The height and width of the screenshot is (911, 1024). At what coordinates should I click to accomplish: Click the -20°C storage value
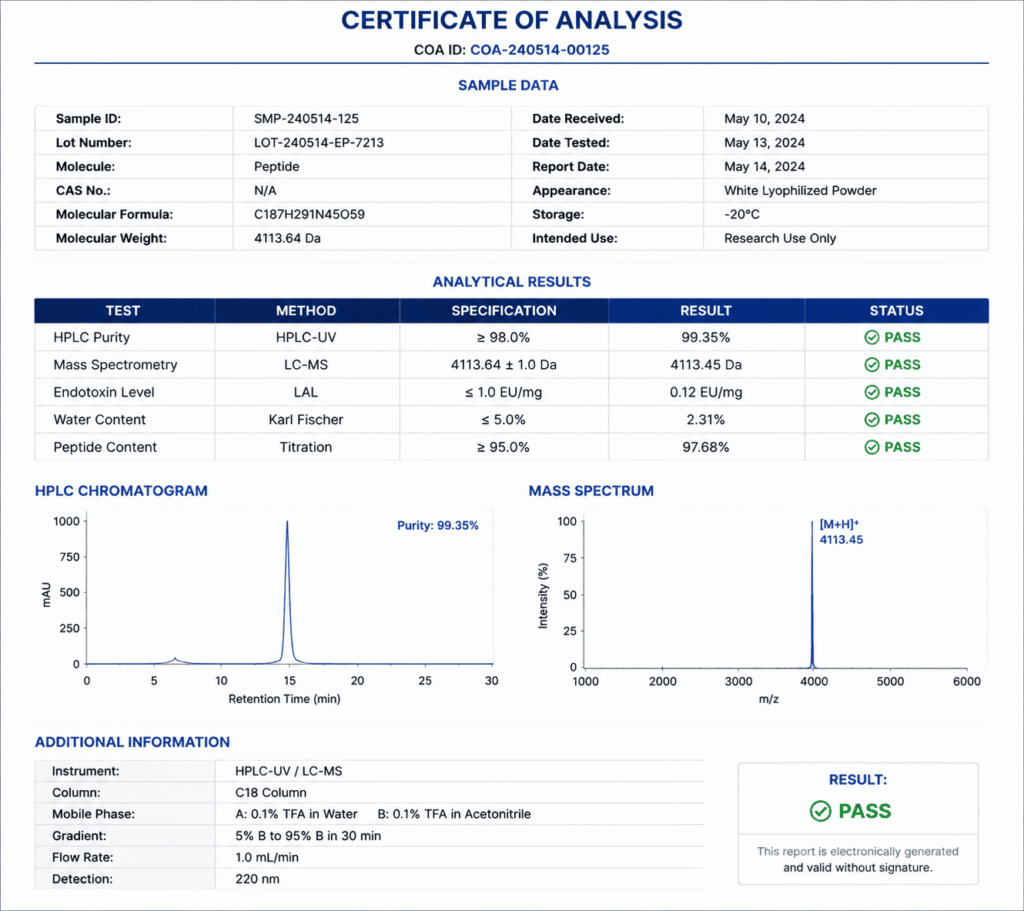click(x=742, y=214)
